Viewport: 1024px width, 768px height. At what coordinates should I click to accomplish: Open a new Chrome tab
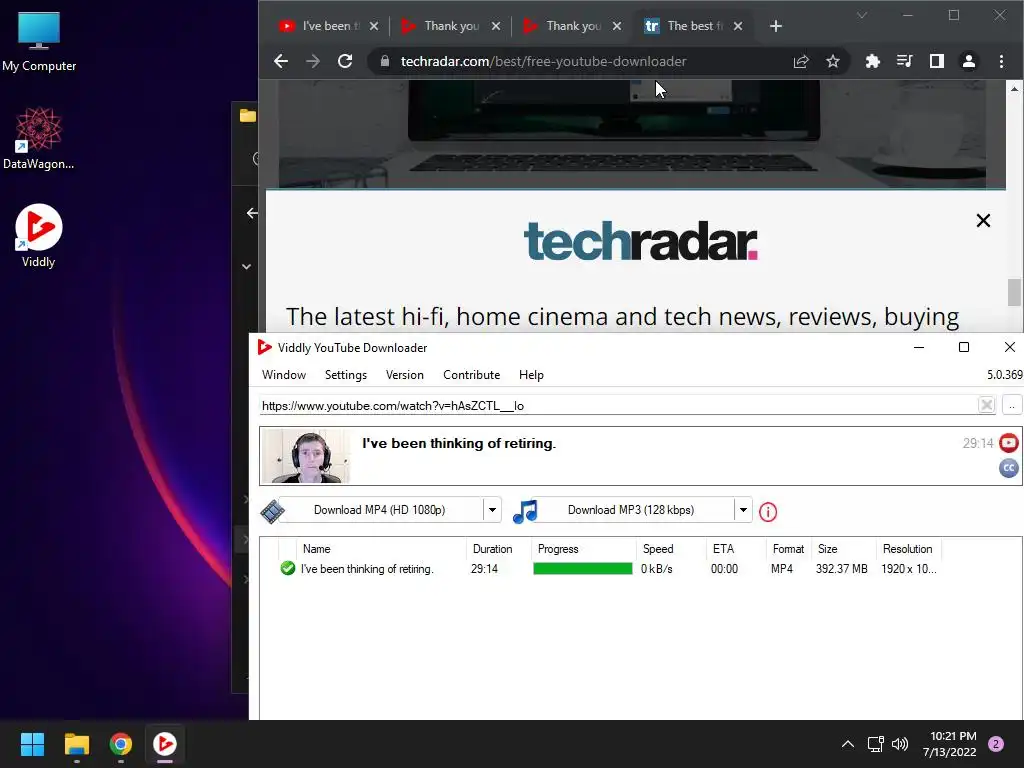[776, 26]
